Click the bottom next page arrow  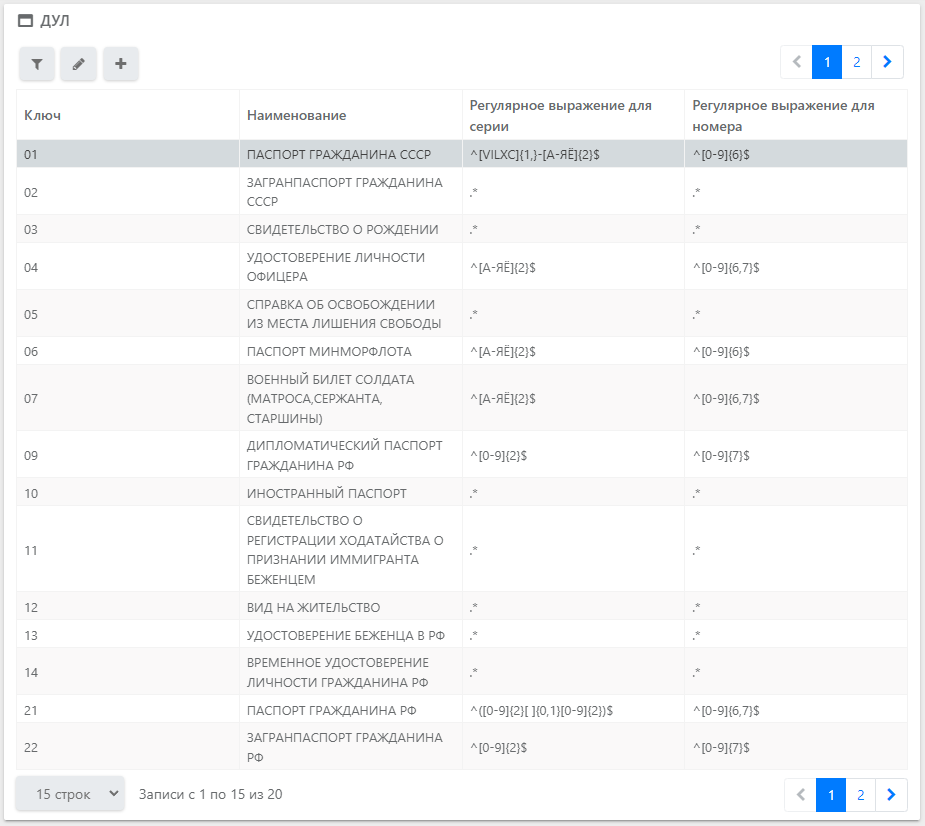pyautogui.click(x=891, y=795)
